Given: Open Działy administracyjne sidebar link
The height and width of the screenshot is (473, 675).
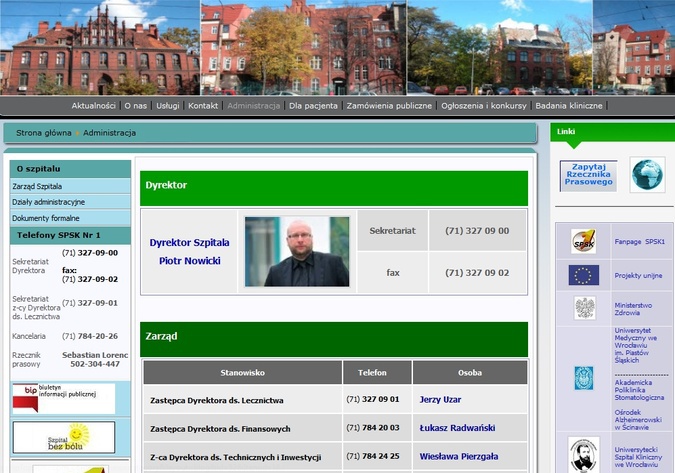Looking at the screenshot, I should click(x=70, y=202).
